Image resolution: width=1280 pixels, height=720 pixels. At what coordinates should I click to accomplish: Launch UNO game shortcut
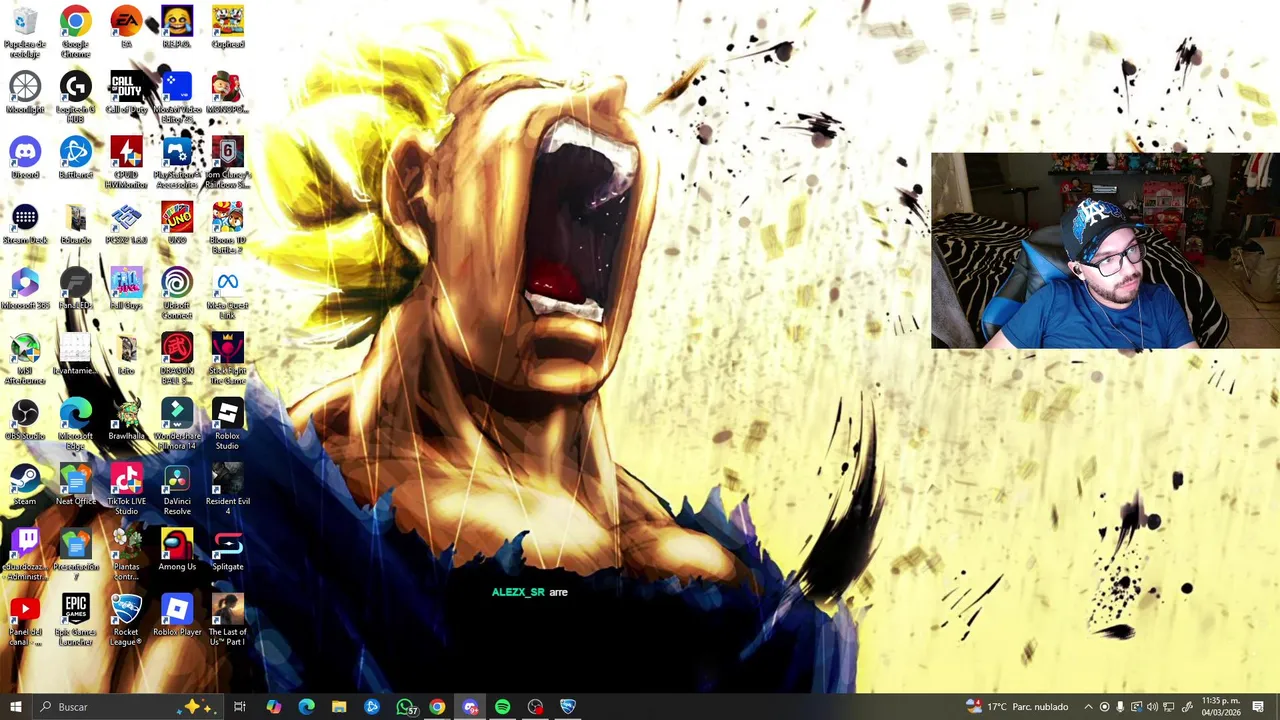tap(177, 223)
